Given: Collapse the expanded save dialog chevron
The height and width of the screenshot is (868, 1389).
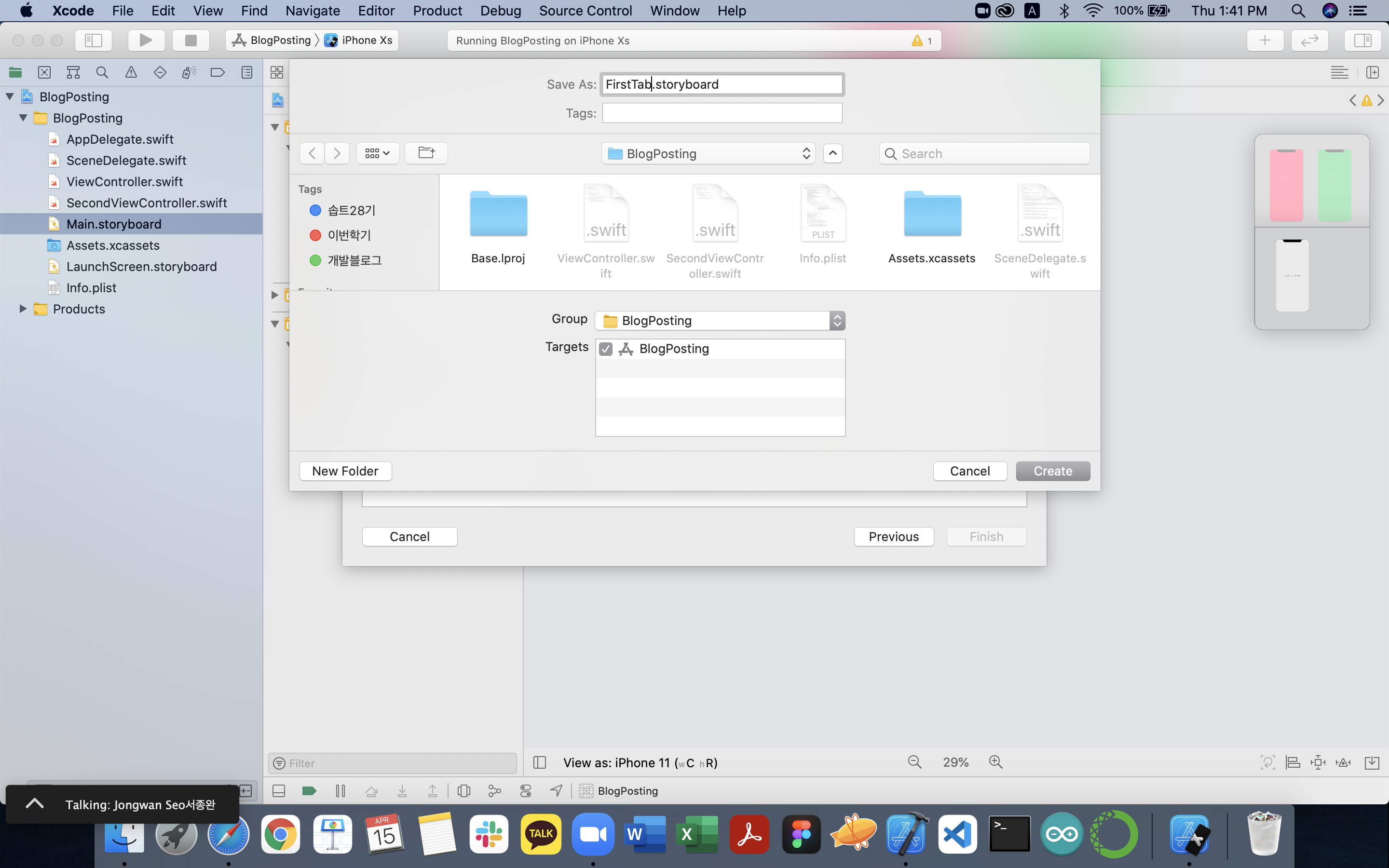Looking at the screenshot, I should pos(833,153).
